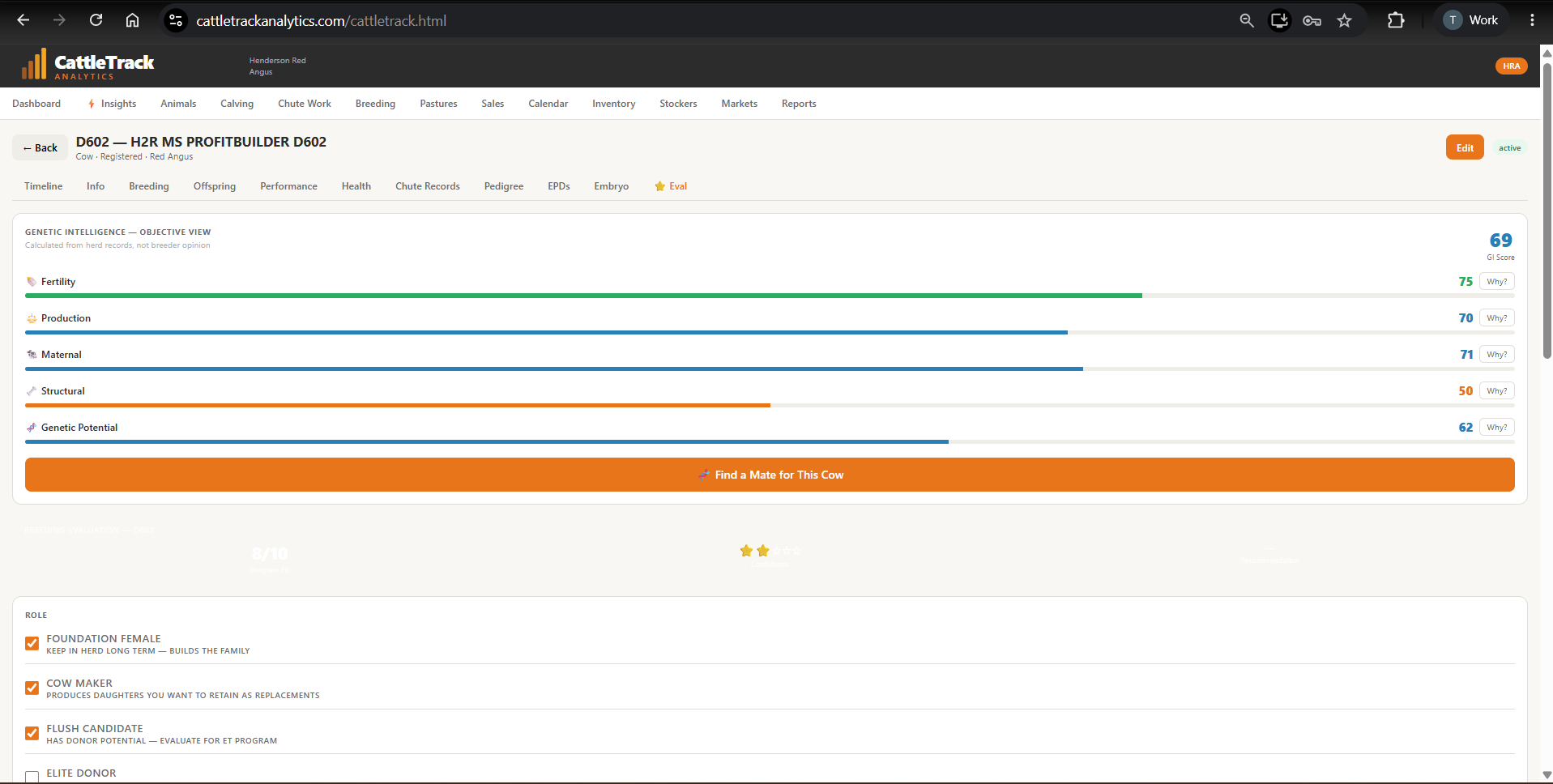Click Why? for Structural score
The image size is (1553, 784).
(x=1496, y=391)
